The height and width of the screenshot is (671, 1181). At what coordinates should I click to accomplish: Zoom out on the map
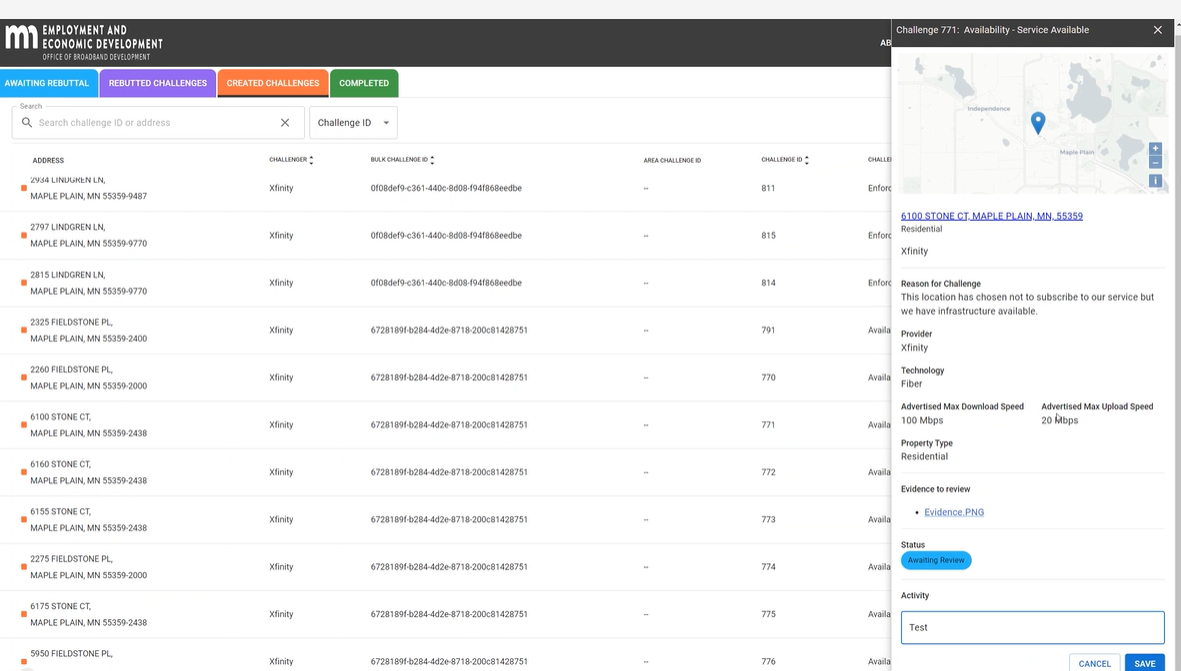point(1155,163)
